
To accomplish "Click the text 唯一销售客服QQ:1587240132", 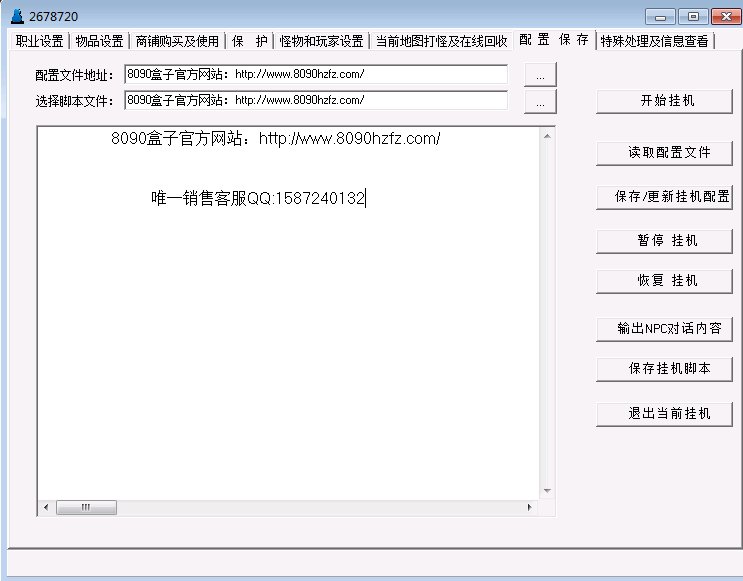I will coord(258,198).
